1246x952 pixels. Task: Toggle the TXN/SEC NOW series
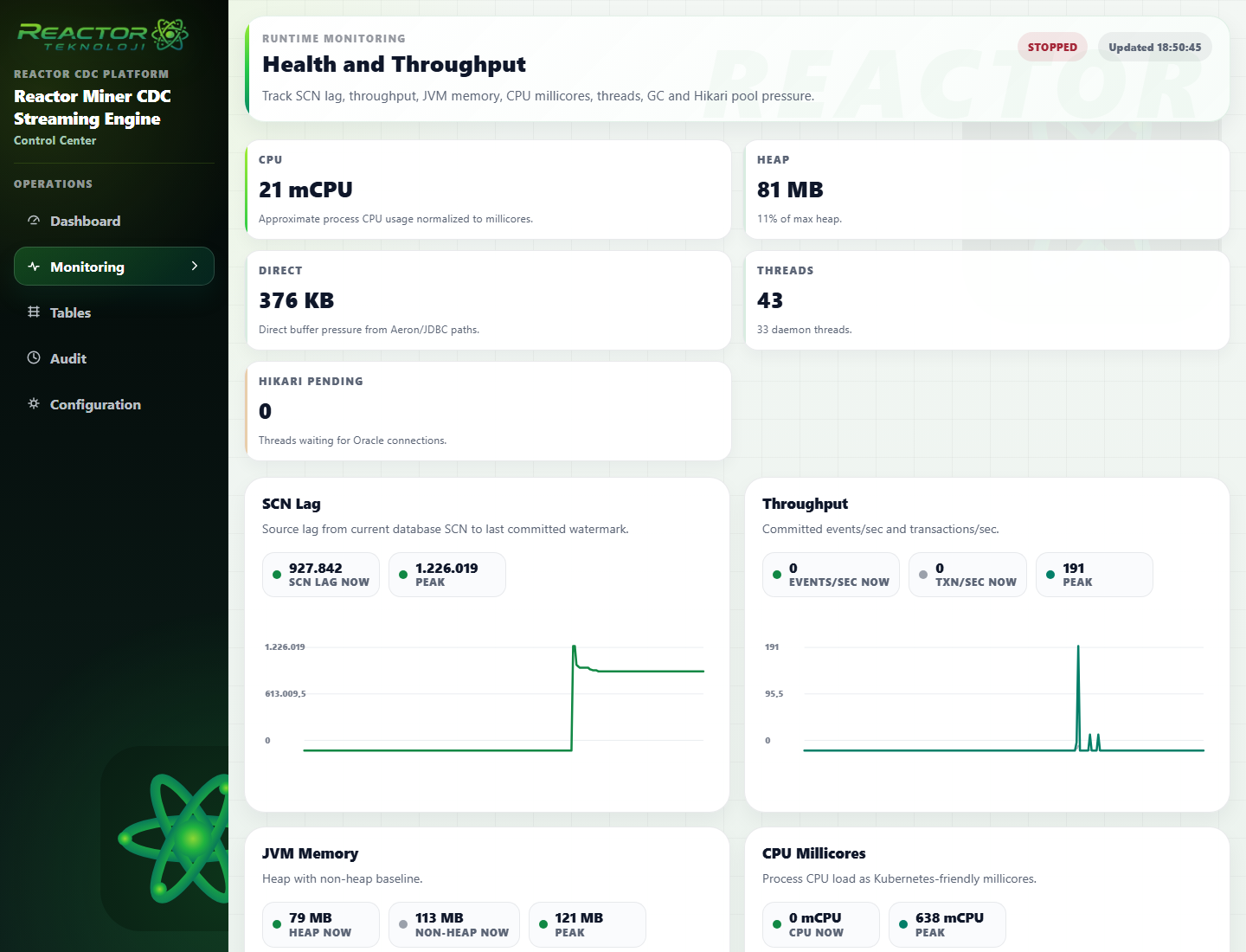(967, 575)
